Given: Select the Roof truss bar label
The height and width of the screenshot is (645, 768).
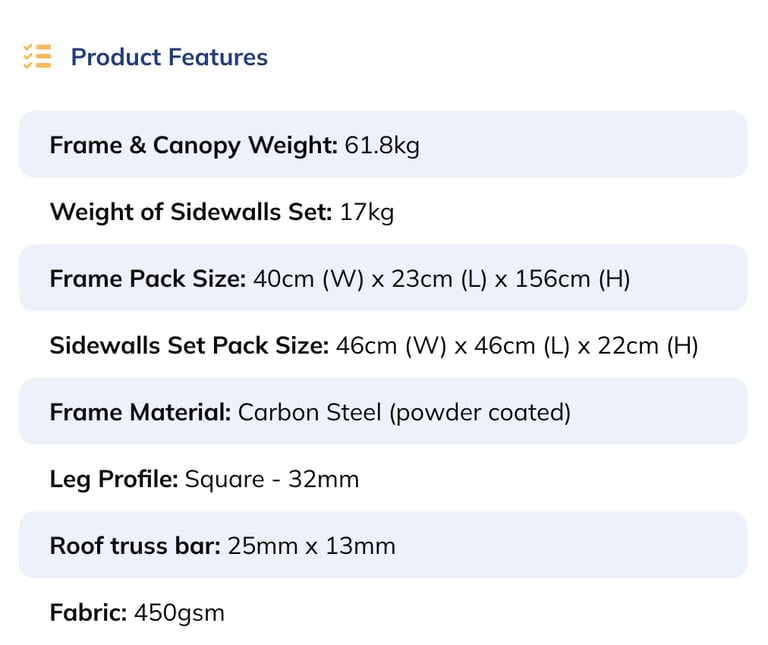Looking at the screenshot, I should click(135, 546).
